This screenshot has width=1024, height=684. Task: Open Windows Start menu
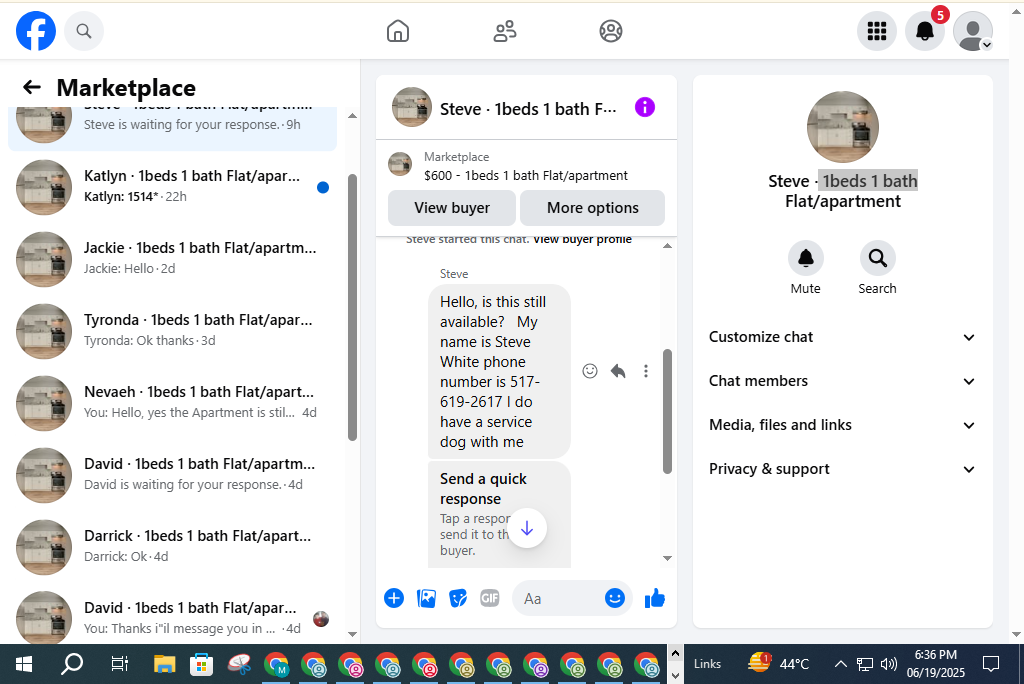point(24,664)
